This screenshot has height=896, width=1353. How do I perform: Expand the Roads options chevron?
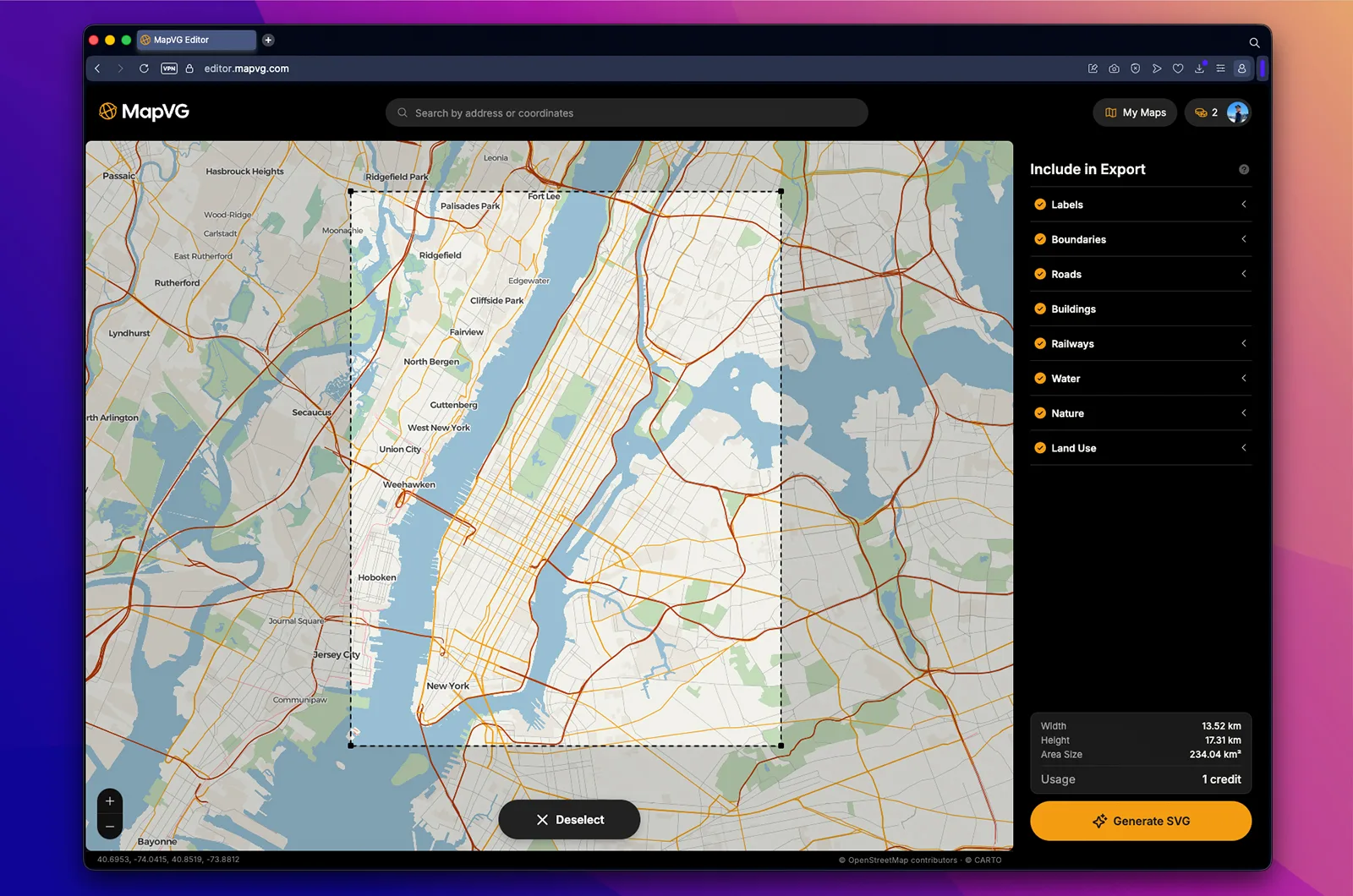coord(1244,274)
